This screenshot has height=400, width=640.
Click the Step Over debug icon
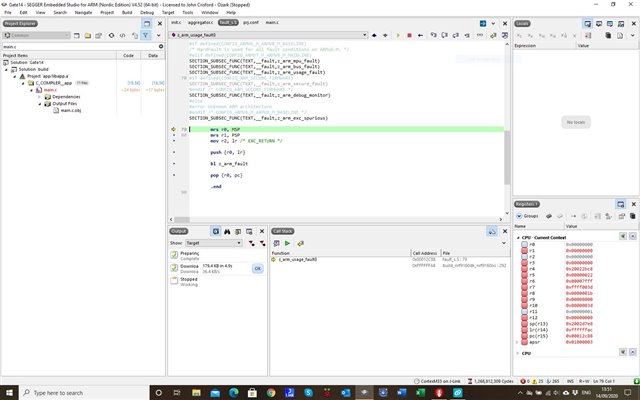(x=444, y=36)
